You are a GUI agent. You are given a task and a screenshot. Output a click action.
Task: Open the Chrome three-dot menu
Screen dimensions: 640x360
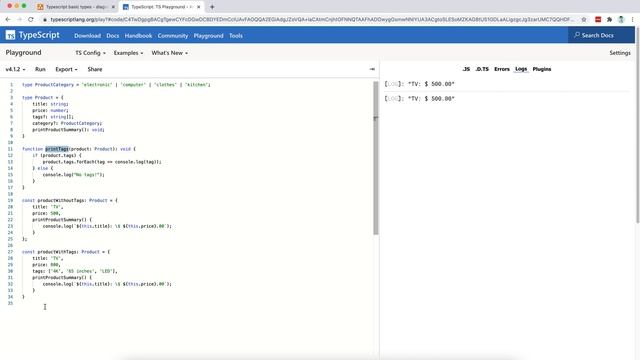coord(632,19)
